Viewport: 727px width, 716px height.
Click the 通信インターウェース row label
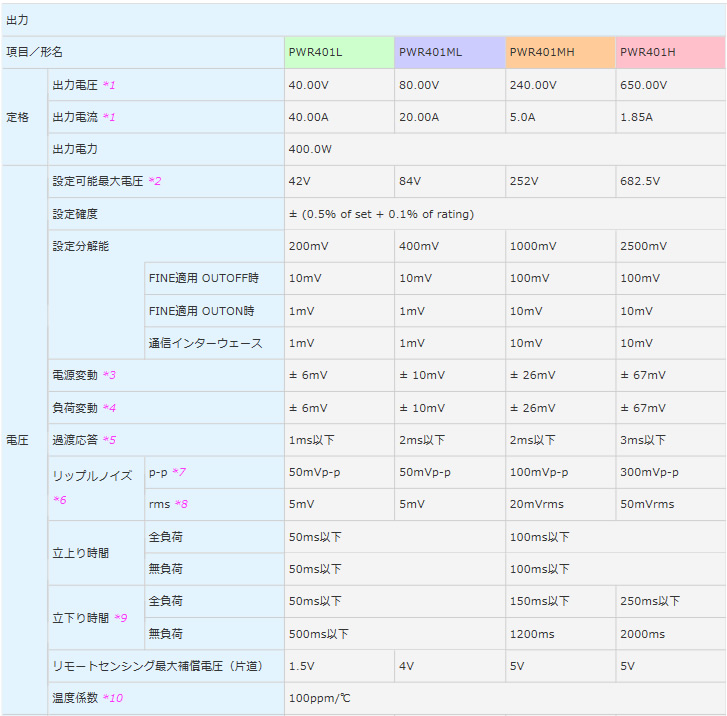(214, 343)
